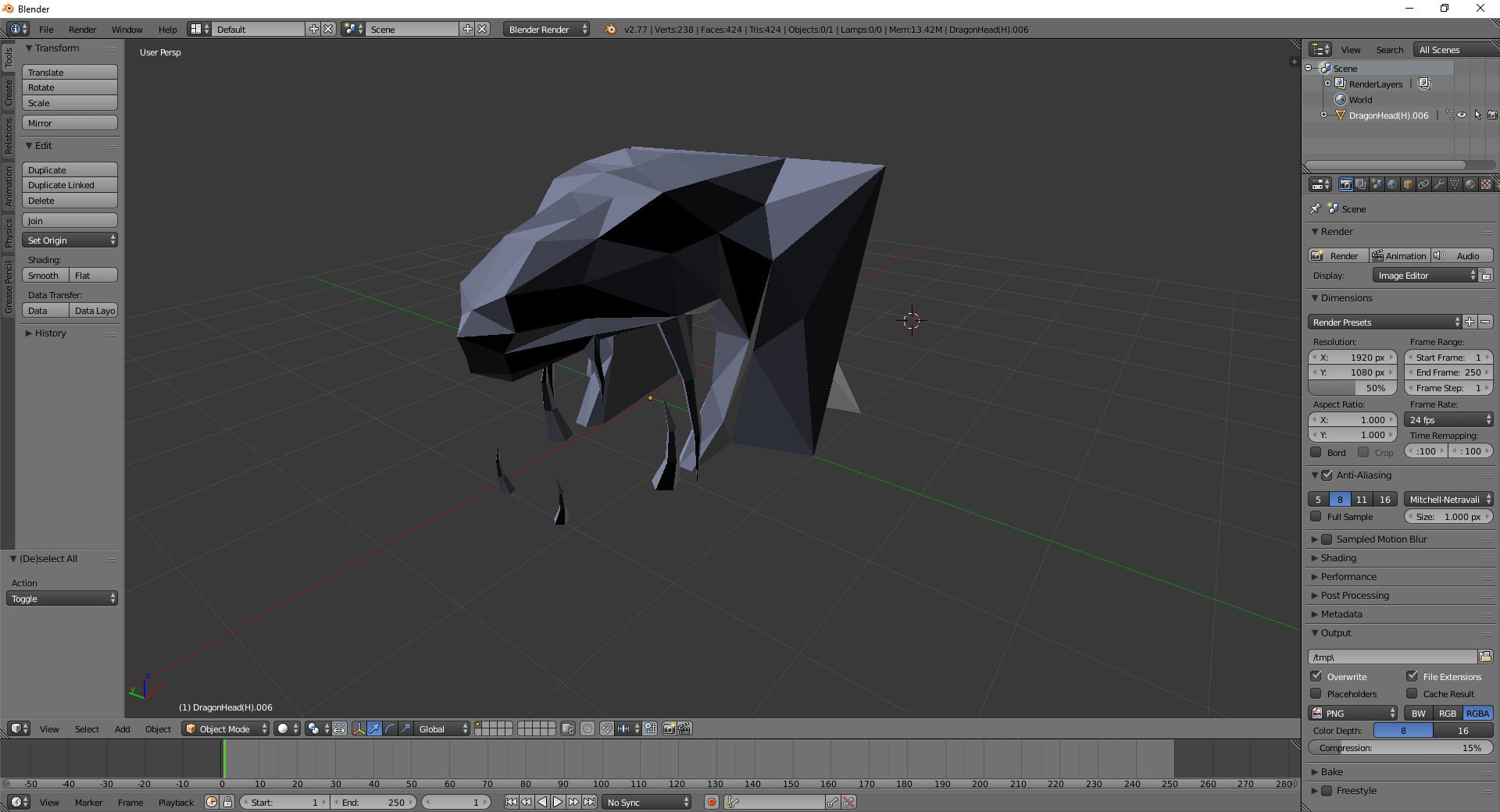The height and width of the screenshot is (812, 1500).
Task: Enable the Placeholders checkbox
Action: [1316, 693]
